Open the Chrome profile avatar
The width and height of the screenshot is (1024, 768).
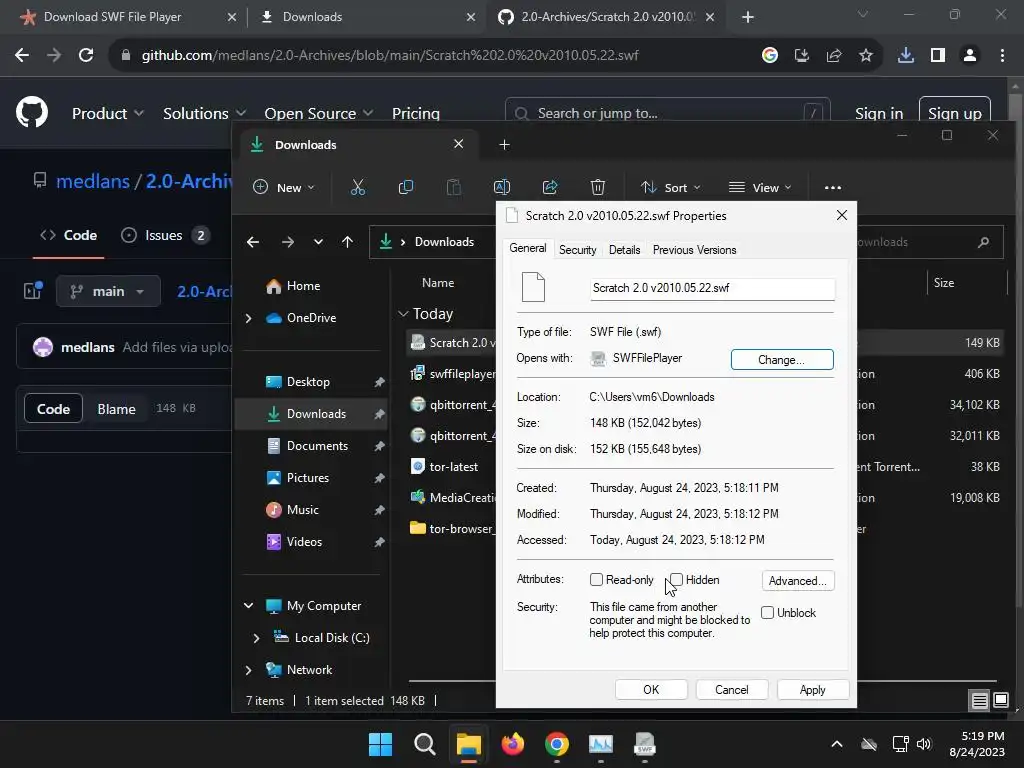970,55
